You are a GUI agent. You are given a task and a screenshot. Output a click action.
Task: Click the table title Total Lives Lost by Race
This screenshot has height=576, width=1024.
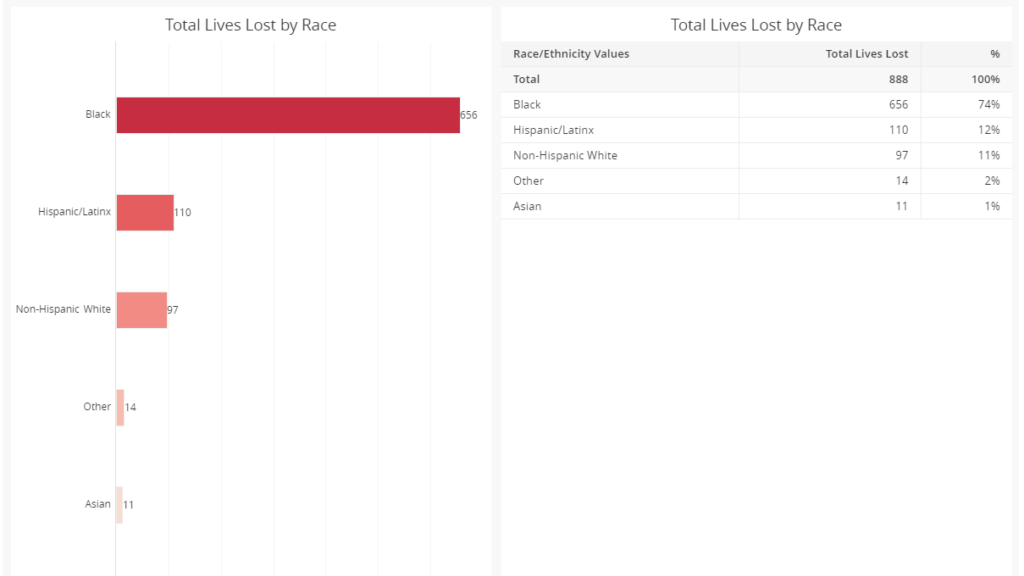(x=756, y=25)
